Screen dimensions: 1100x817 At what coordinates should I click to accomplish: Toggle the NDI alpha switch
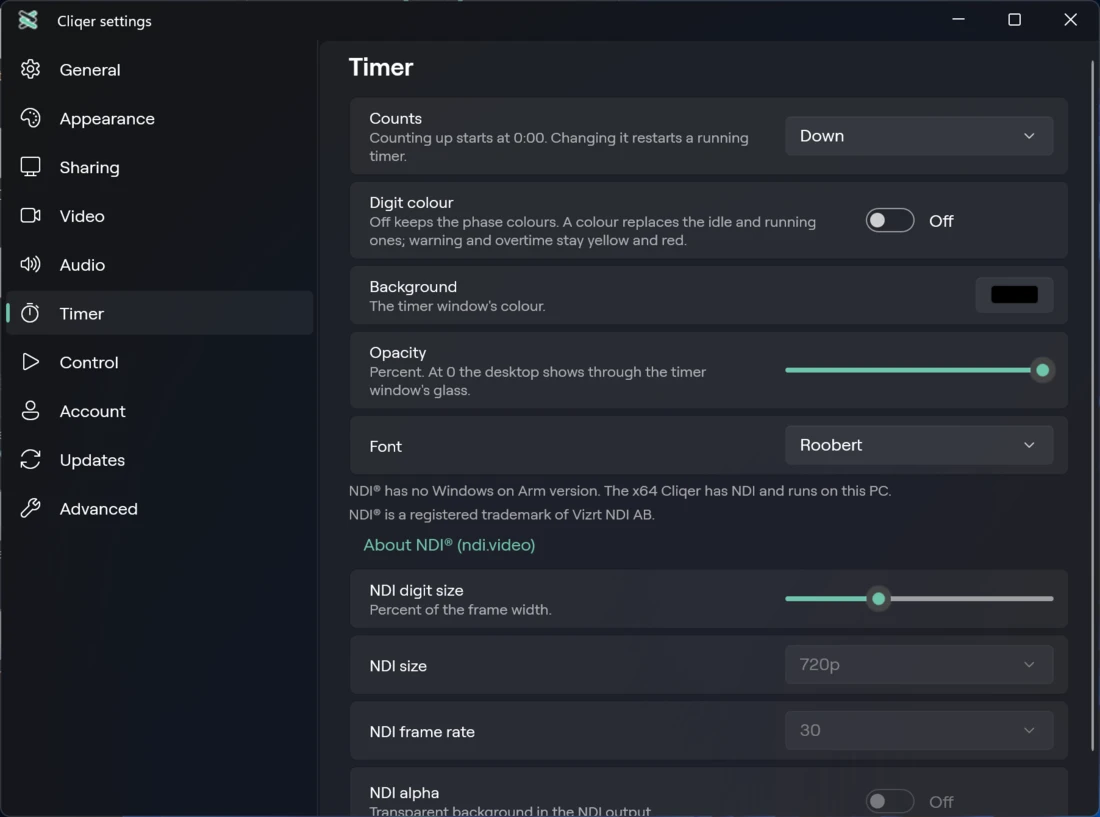pos(890,801)
